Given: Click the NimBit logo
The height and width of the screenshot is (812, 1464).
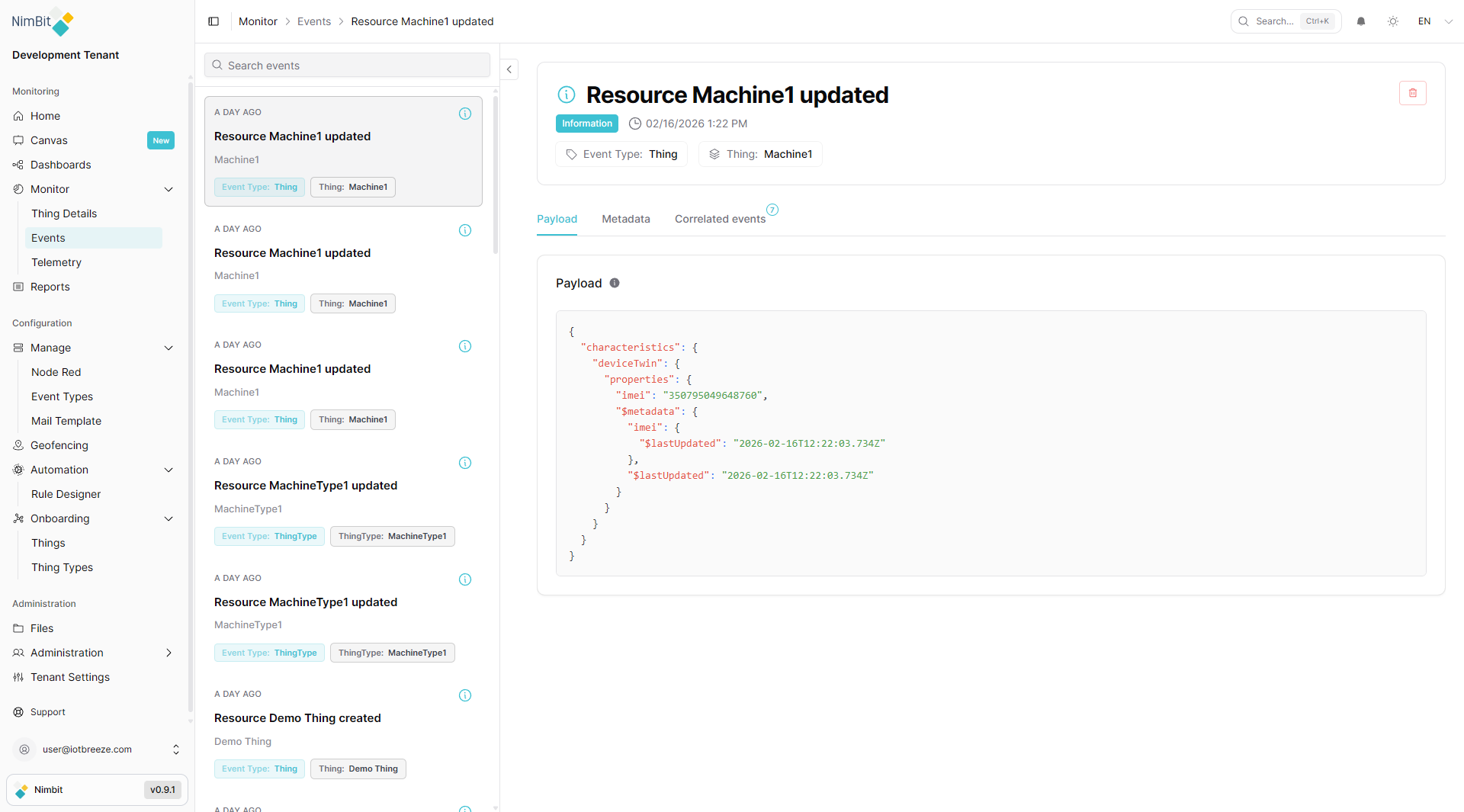Looking at the screenshot, I should [43, 22].
